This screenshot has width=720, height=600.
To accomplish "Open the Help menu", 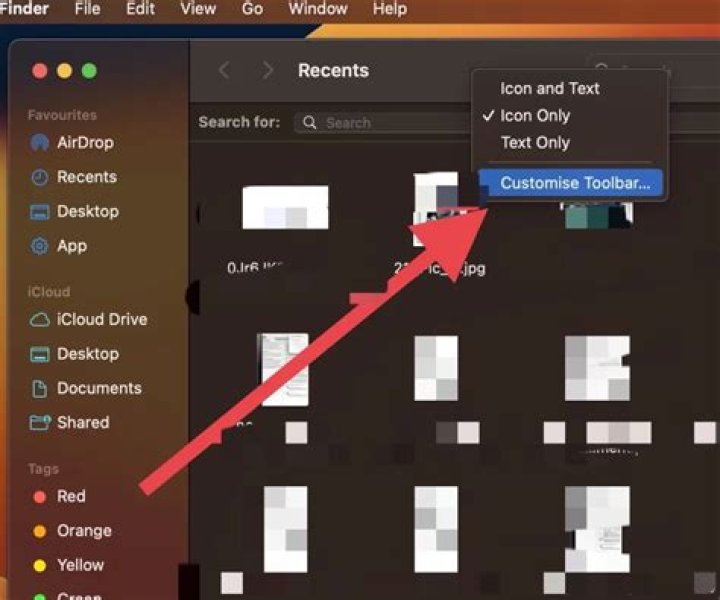I will pos(389,8).
